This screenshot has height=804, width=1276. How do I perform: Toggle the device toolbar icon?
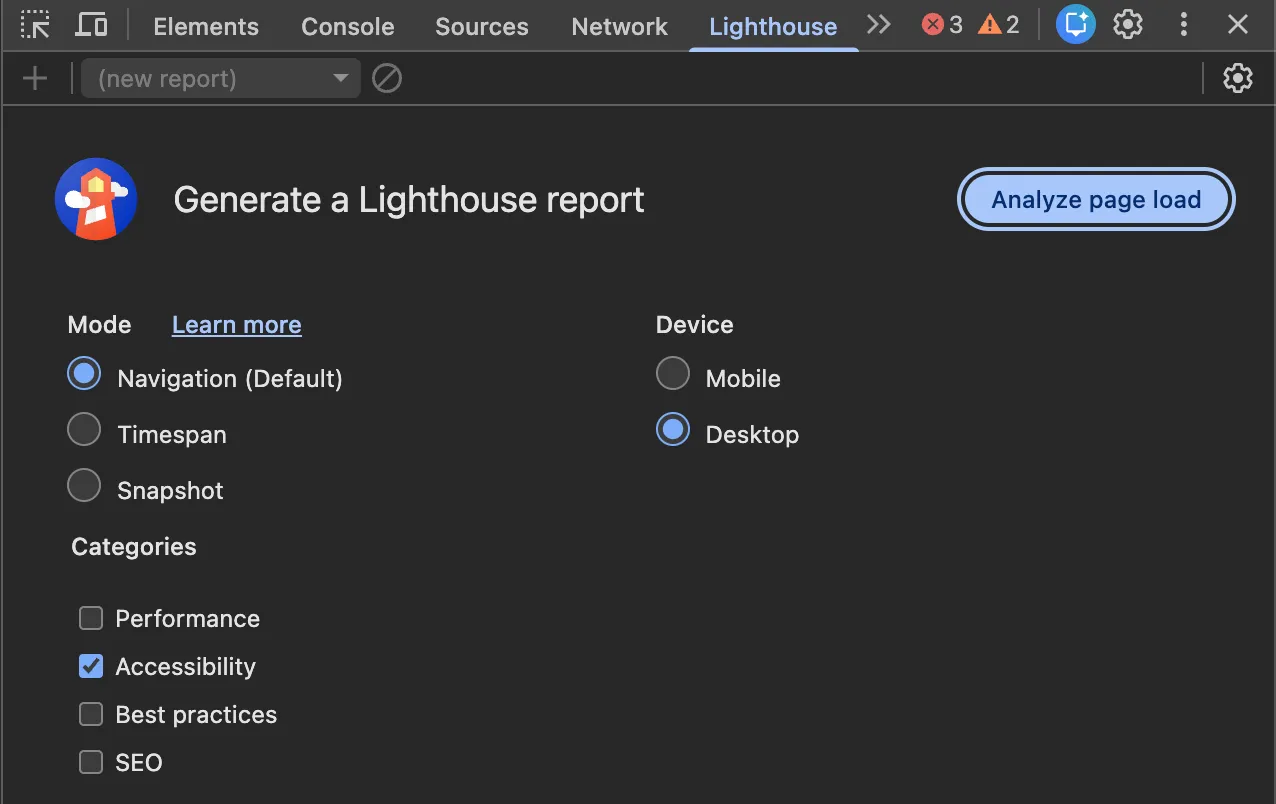click(x=91, y=25)
